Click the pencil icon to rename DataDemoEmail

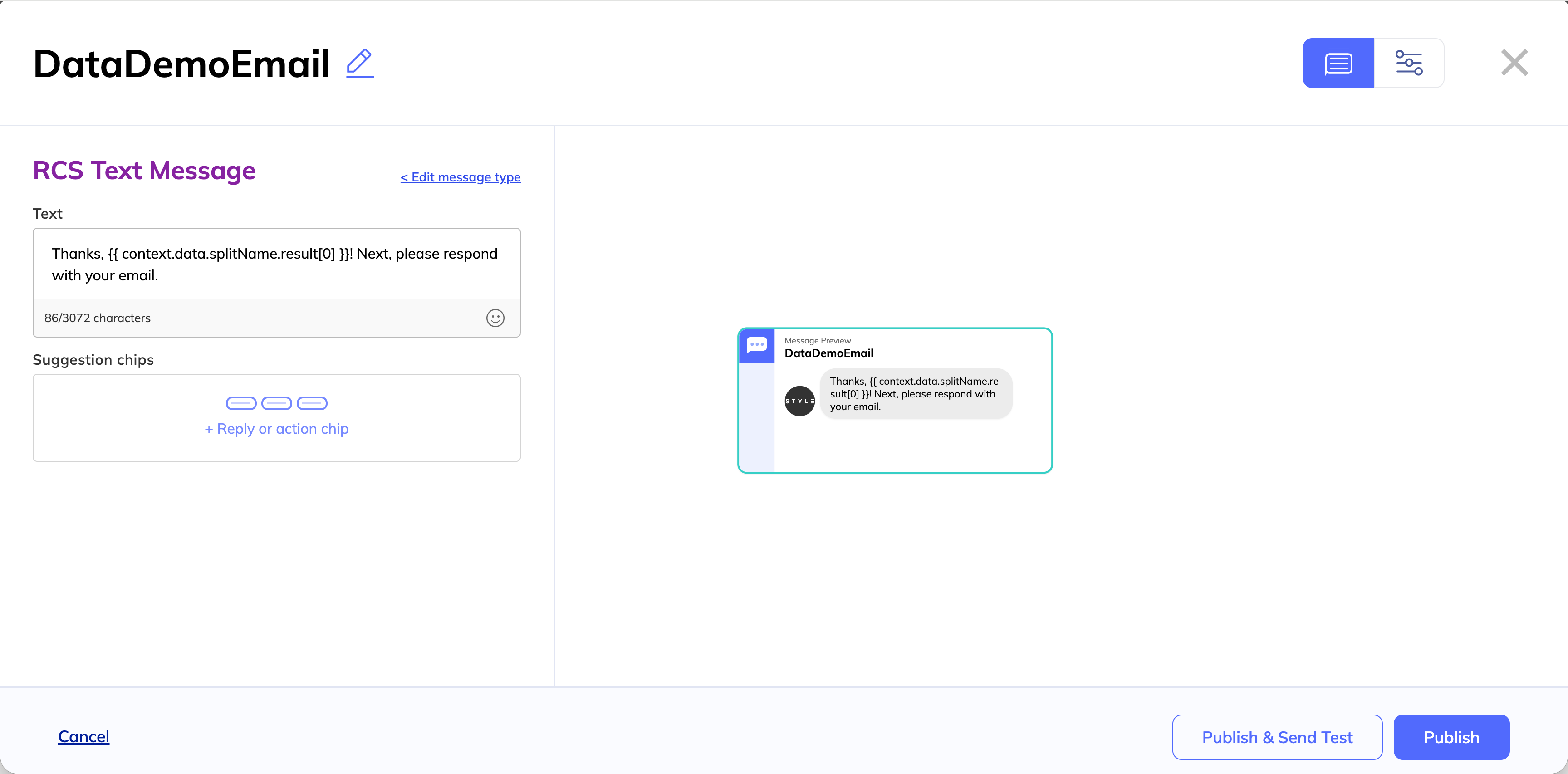pos(360,63)
